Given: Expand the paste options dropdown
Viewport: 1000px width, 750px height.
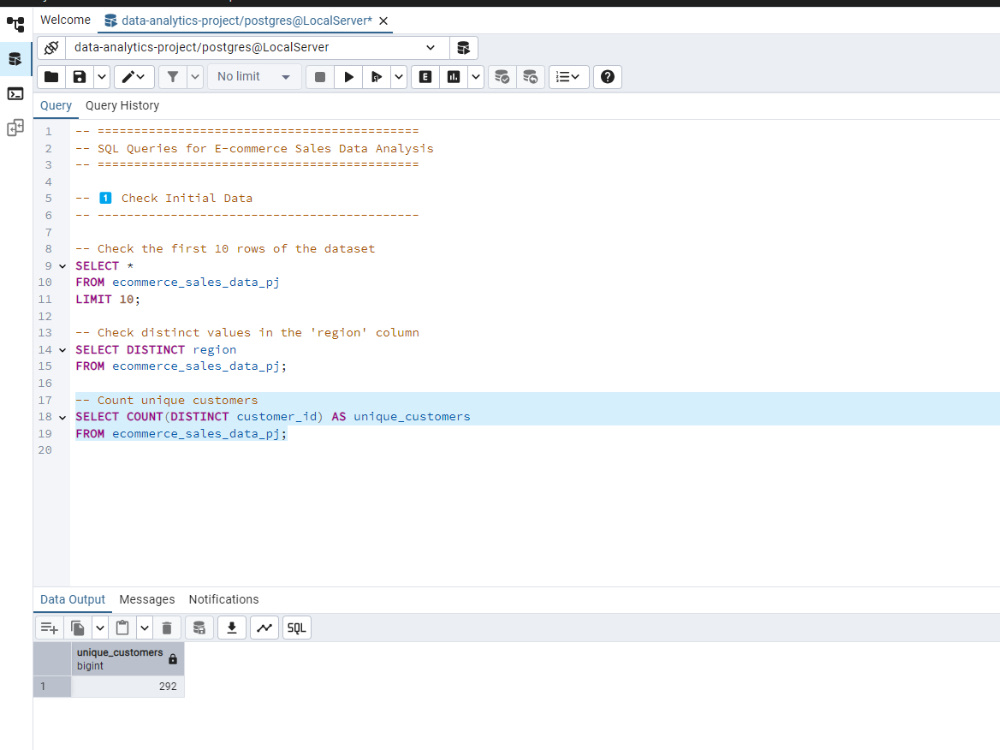Looking at the screenshot, I should pos(145,628).
